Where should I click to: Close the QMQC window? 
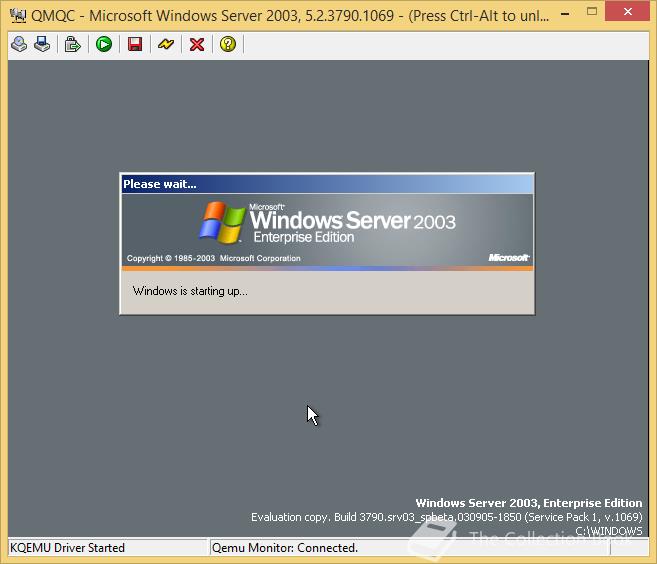pos(627,11)
